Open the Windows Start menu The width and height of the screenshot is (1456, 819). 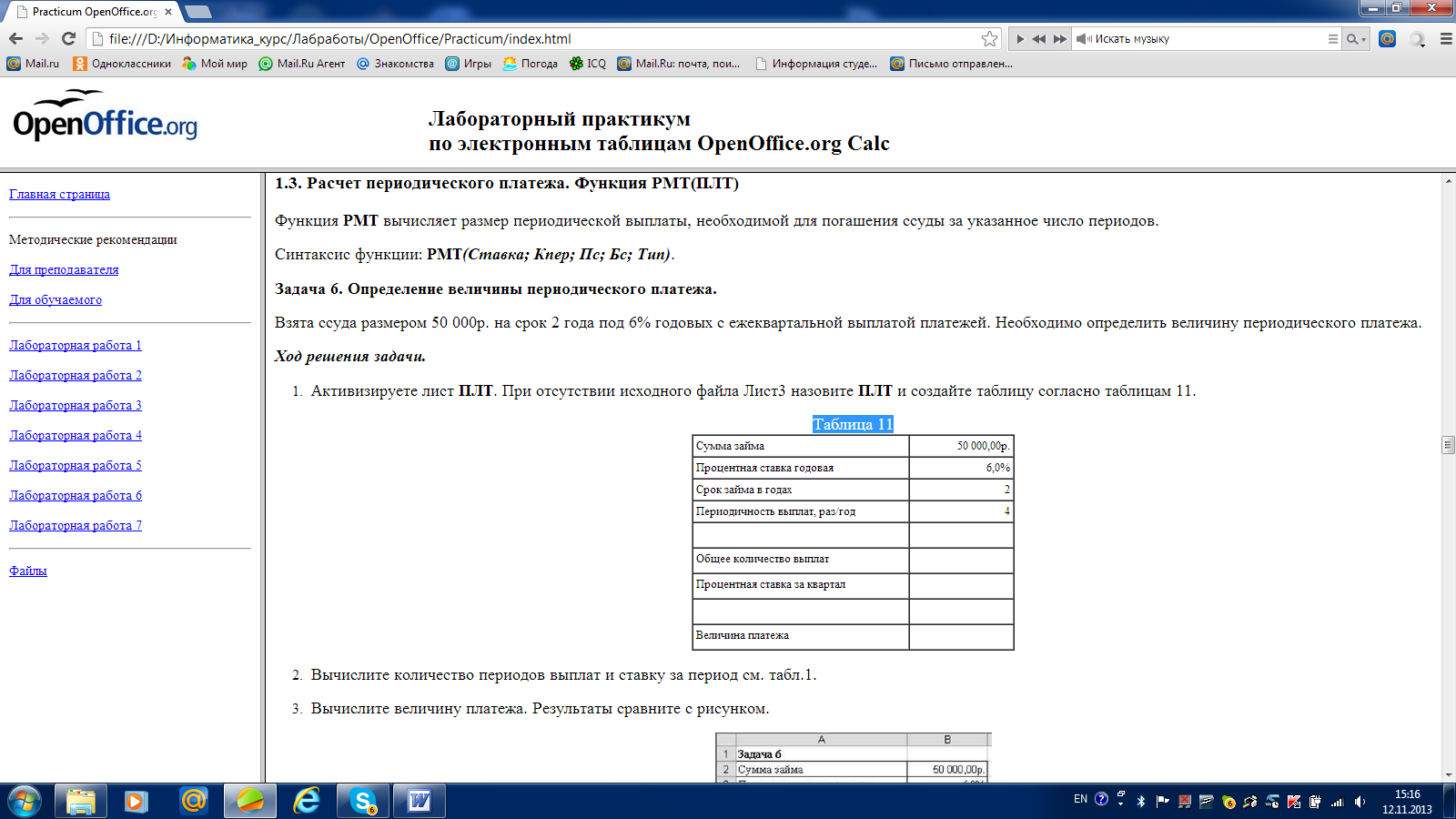click(x=24, y=801)
